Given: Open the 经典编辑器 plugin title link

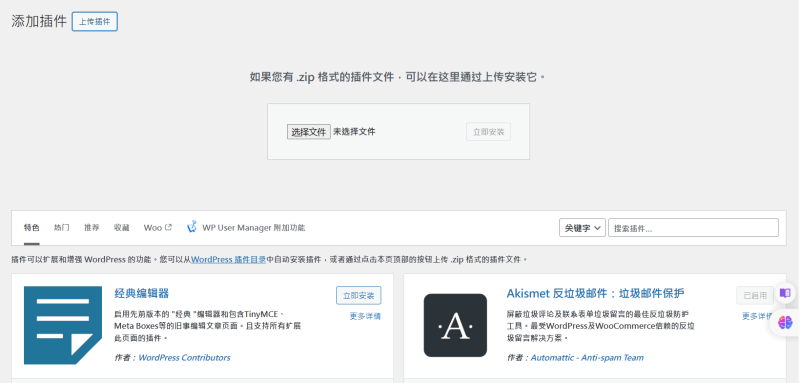Looking at the screenshot, I should [x=142, y=293].
